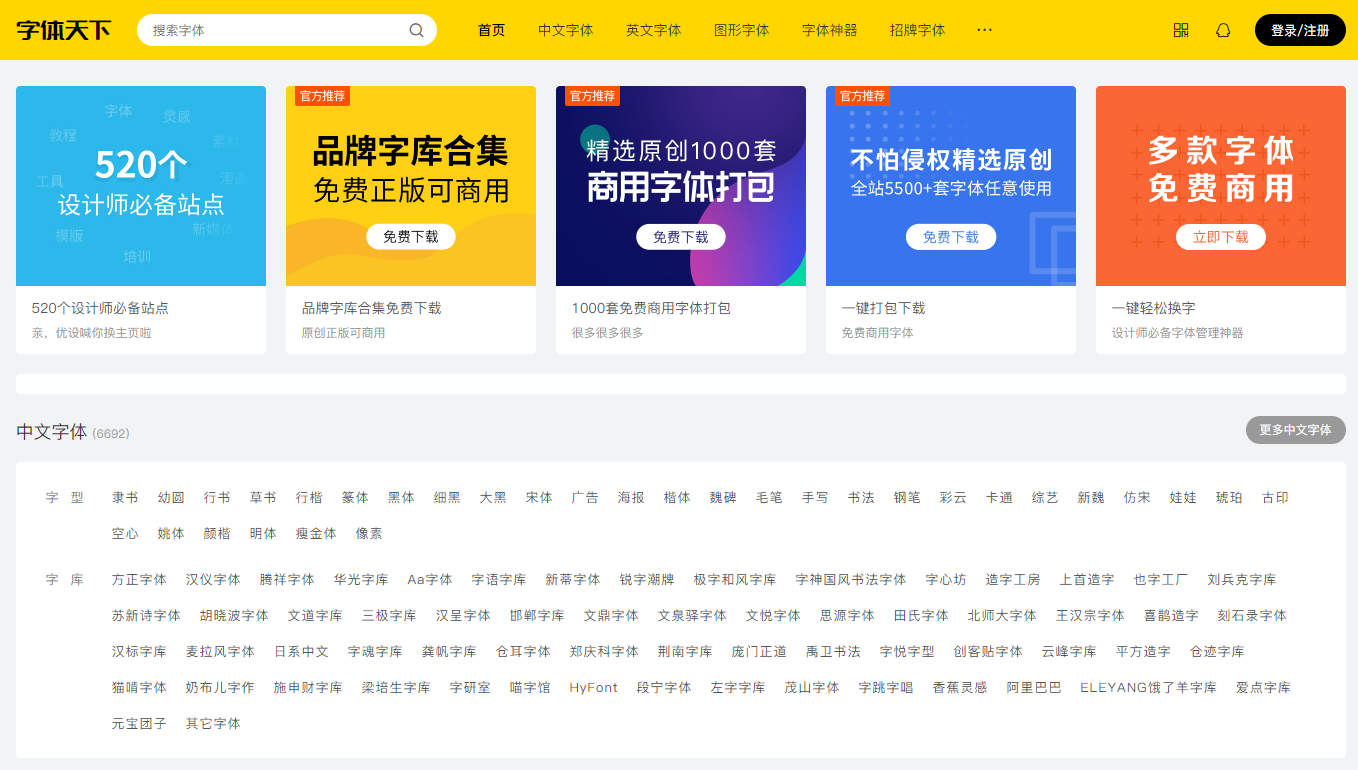Click the search magnifier icon
The height and width of the screenshot is (770, 1358).
coord(416,30)
